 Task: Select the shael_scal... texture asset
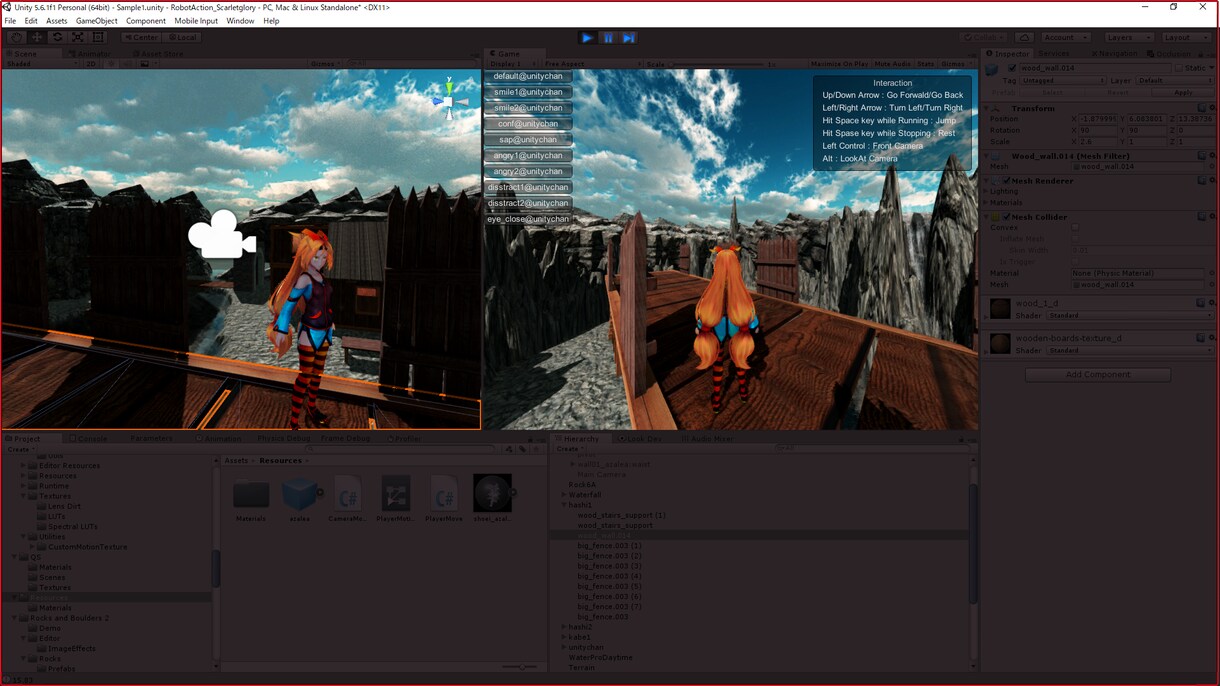[x=492, y=493]
